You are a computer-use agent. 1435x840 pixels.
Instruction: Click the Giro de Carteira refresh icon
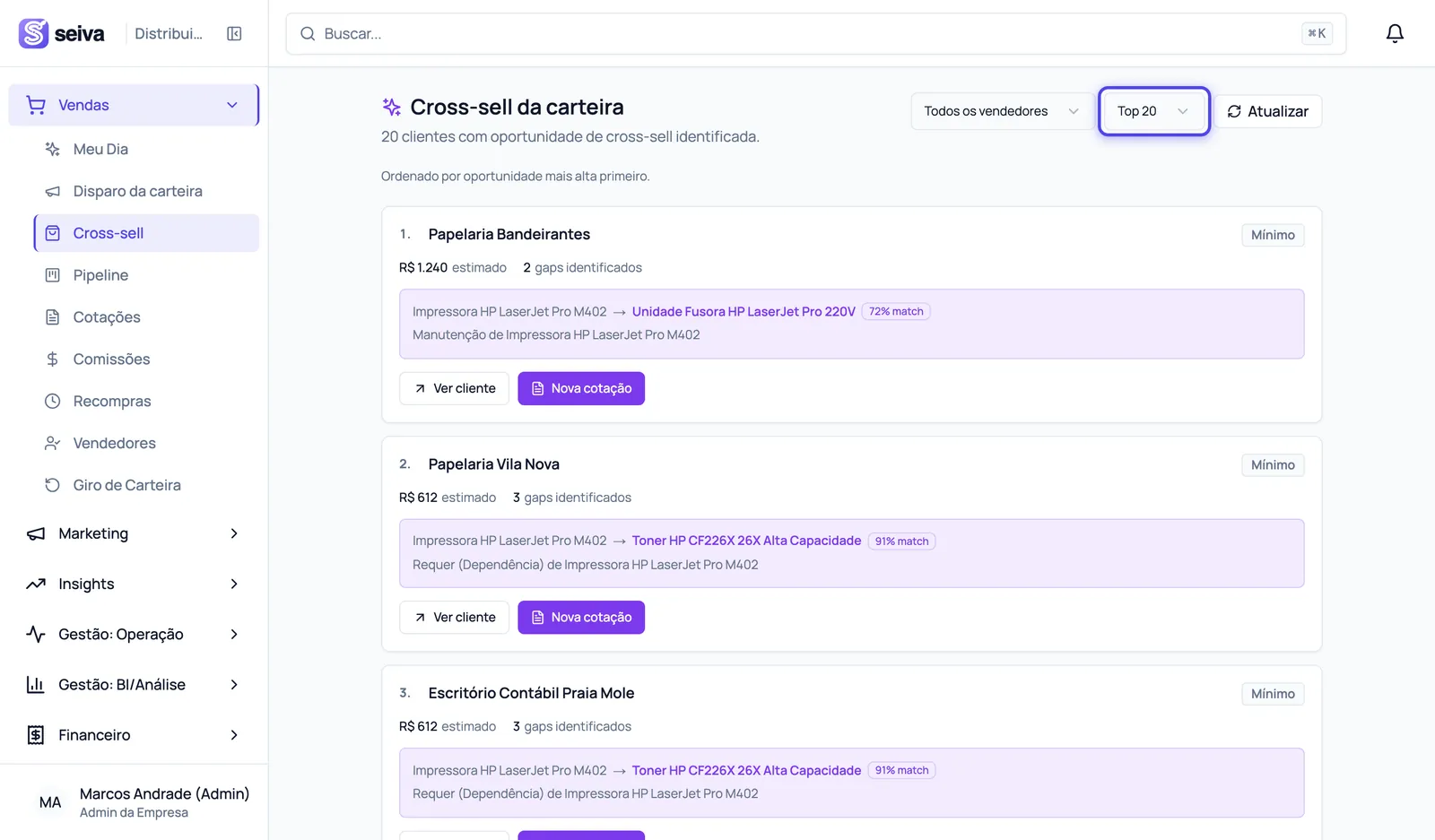tap(53, 485)
